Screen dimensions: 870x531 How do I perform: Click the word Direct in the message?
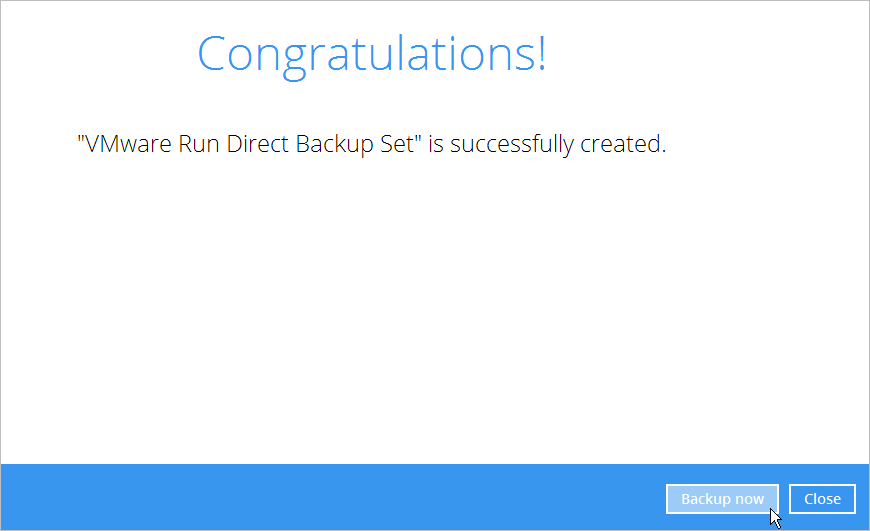point(259,144)
